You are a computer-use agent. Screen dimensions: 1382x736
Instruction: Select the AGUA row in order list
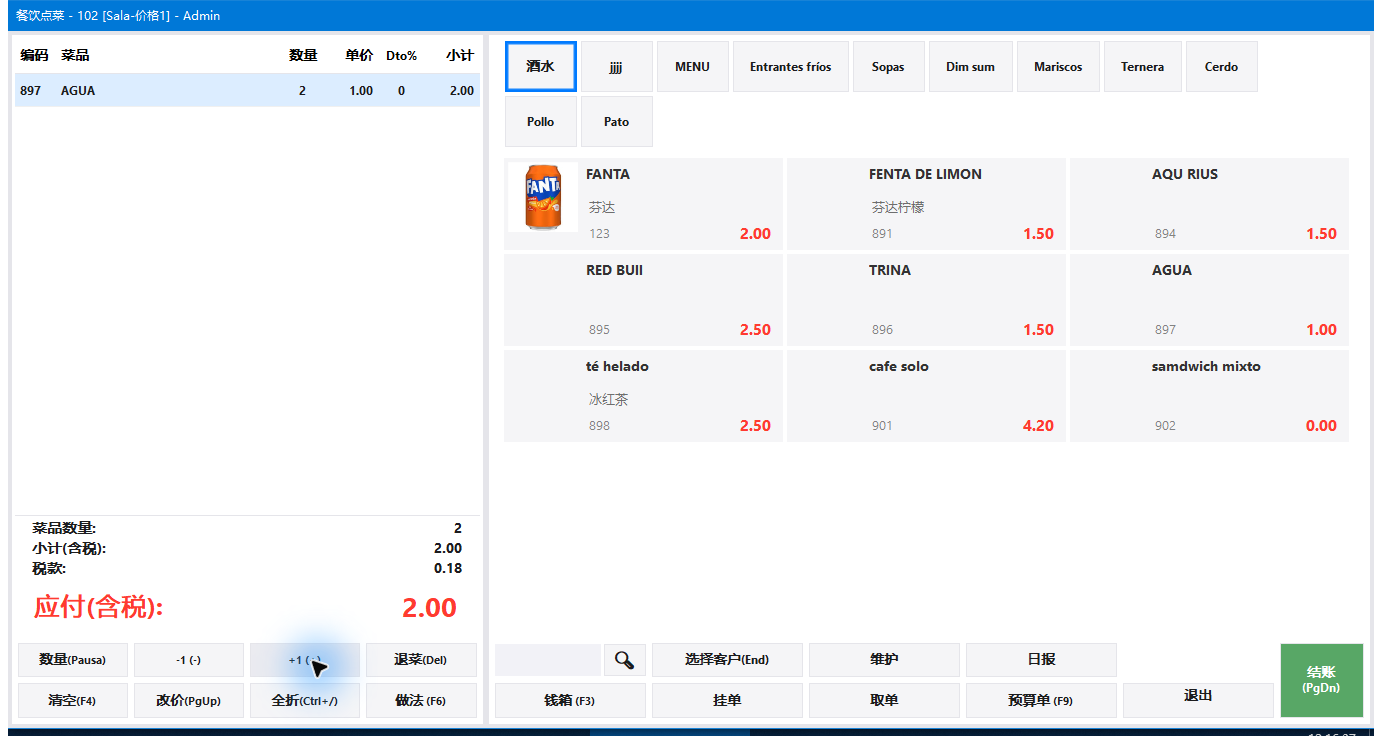247,90
